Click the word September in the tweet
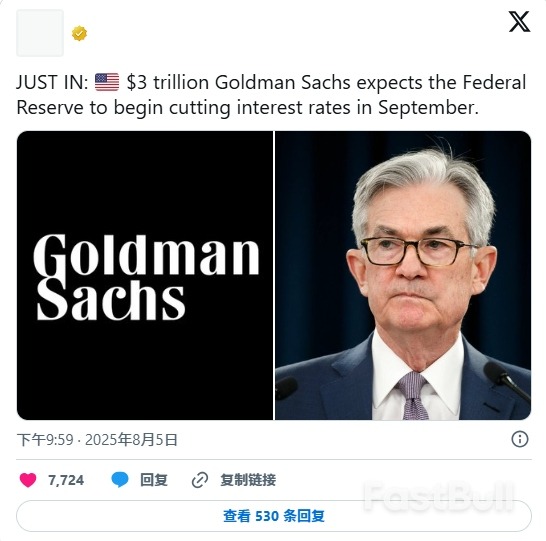This screenshot has height=541, width=546. coord(428,108)
